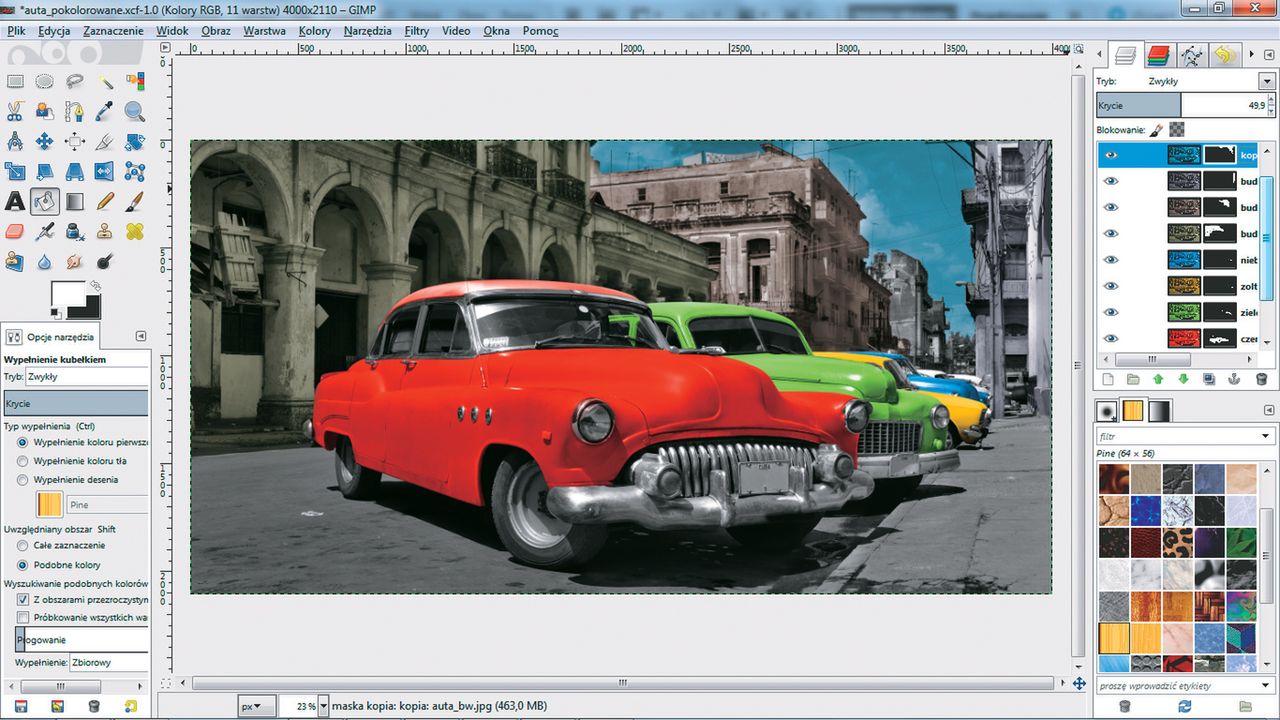The width and height of the screenshot is (1280, 720).
Task: Uncheck 'Z obszarami przezroczystymi' checkbox
Action: pyautogui.click(x=23, y=600)
